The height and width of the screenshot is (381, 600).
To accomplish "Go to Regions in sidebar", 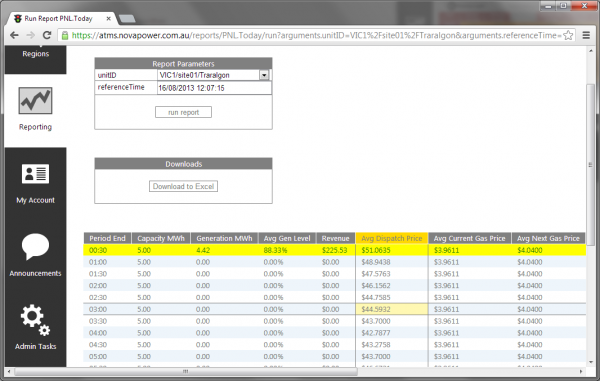I will pyautogui.click(x=36, y=54).
